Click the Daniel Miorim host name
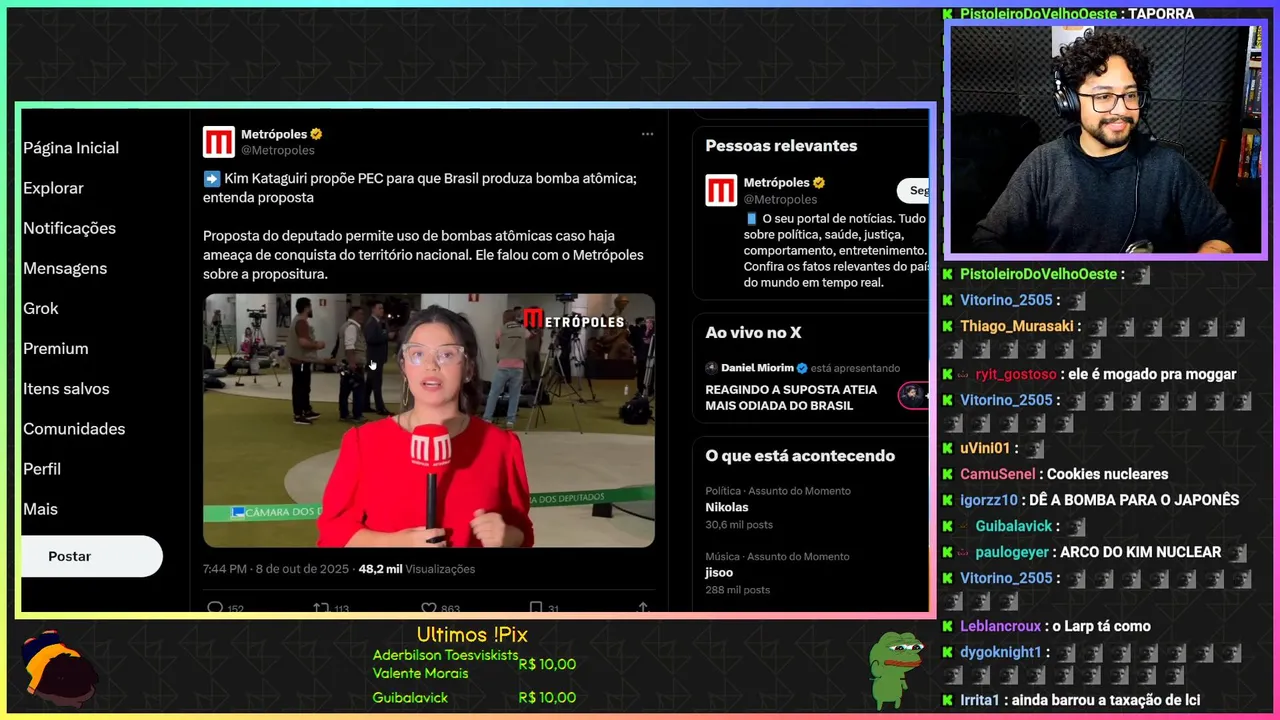Screen dimensions: 1280x720 (x=757, y=368)
